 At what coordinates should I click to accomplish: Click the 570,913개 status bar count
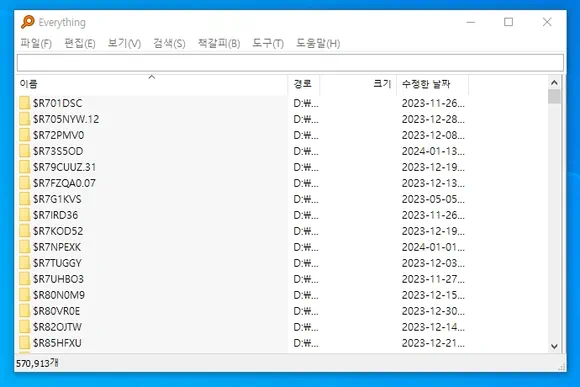tap(37, 363)
